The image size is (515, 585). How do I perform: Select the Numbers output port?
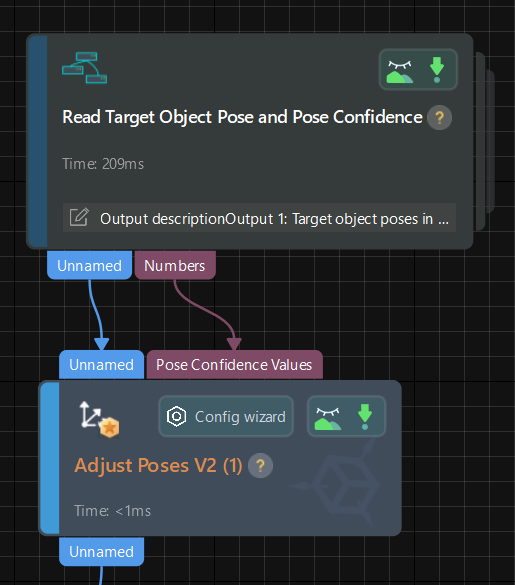[175, 266]
